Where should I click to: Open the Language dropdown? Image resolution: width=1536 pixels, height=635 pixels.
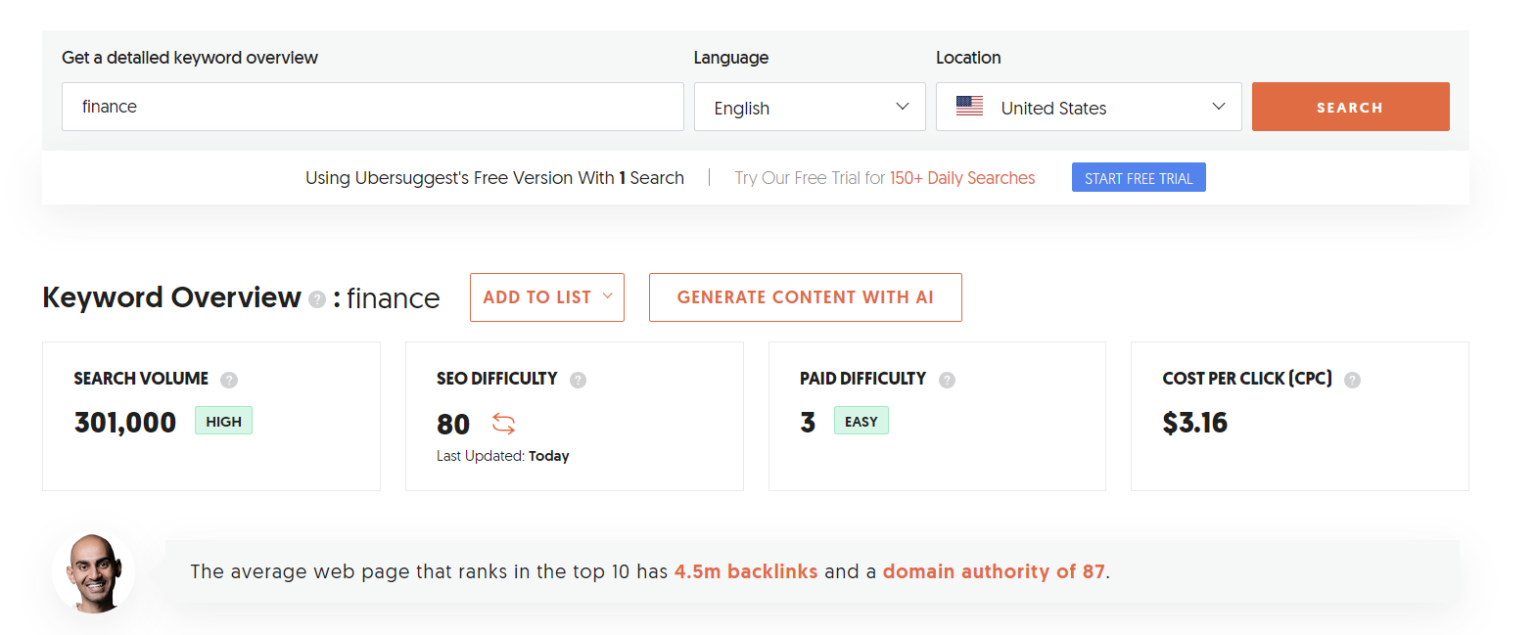tap(809, 106)
